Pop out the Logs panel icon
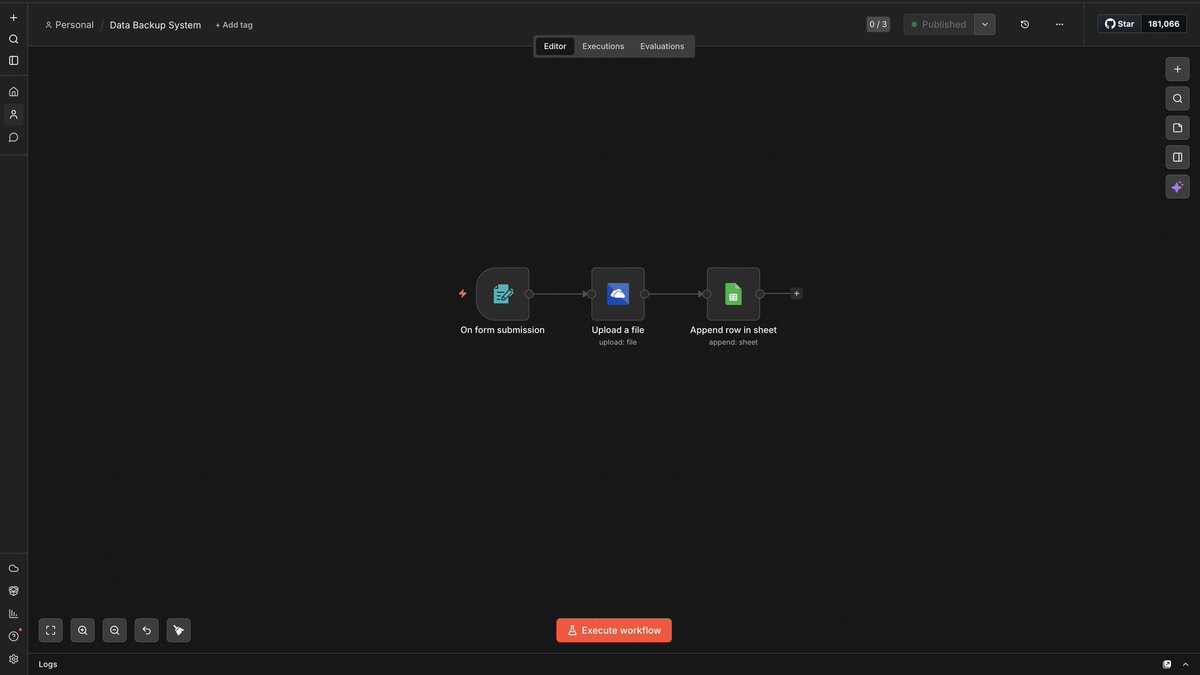 coord(1167,664)
